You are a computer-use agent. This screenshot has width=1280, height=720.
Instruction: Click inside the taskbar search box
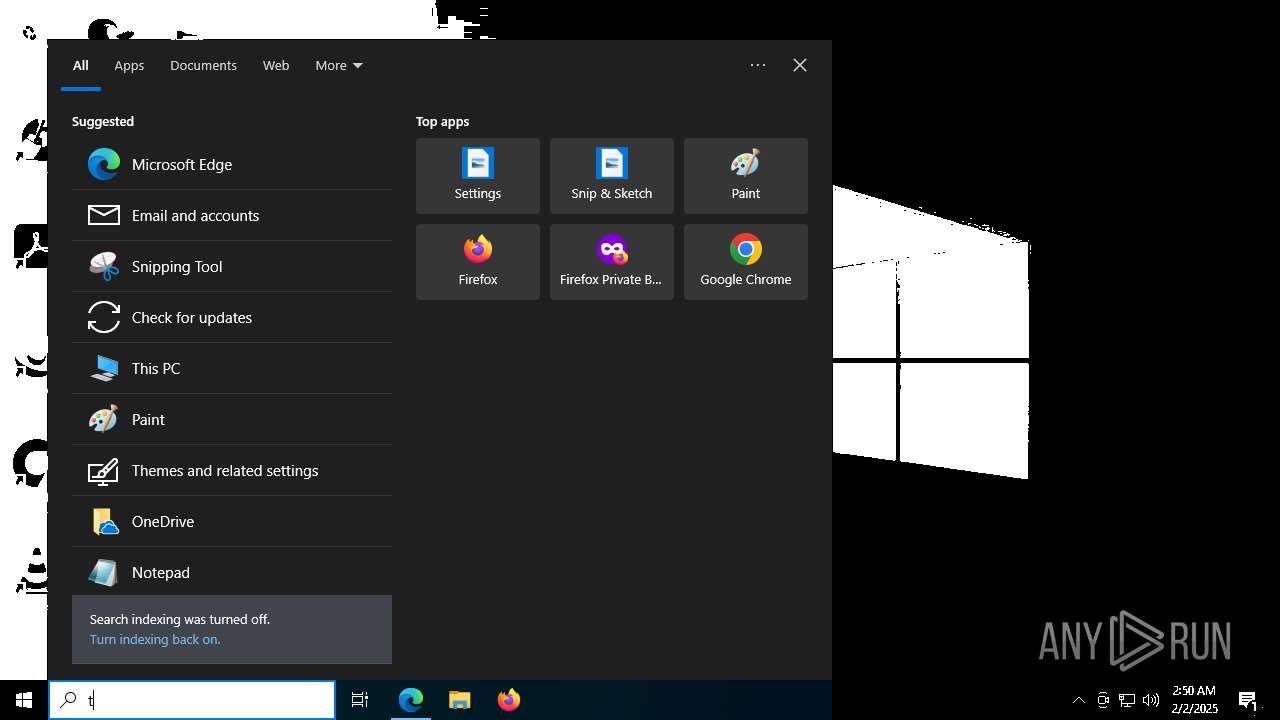click(x=192, y=700)
